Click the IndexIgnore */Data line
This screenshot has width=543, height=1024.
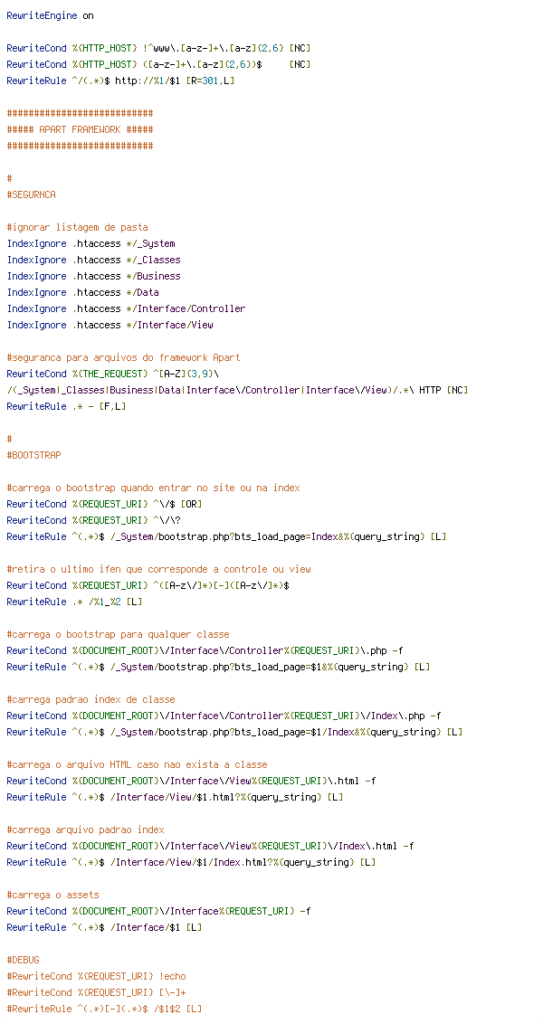[x=83, y=293]
